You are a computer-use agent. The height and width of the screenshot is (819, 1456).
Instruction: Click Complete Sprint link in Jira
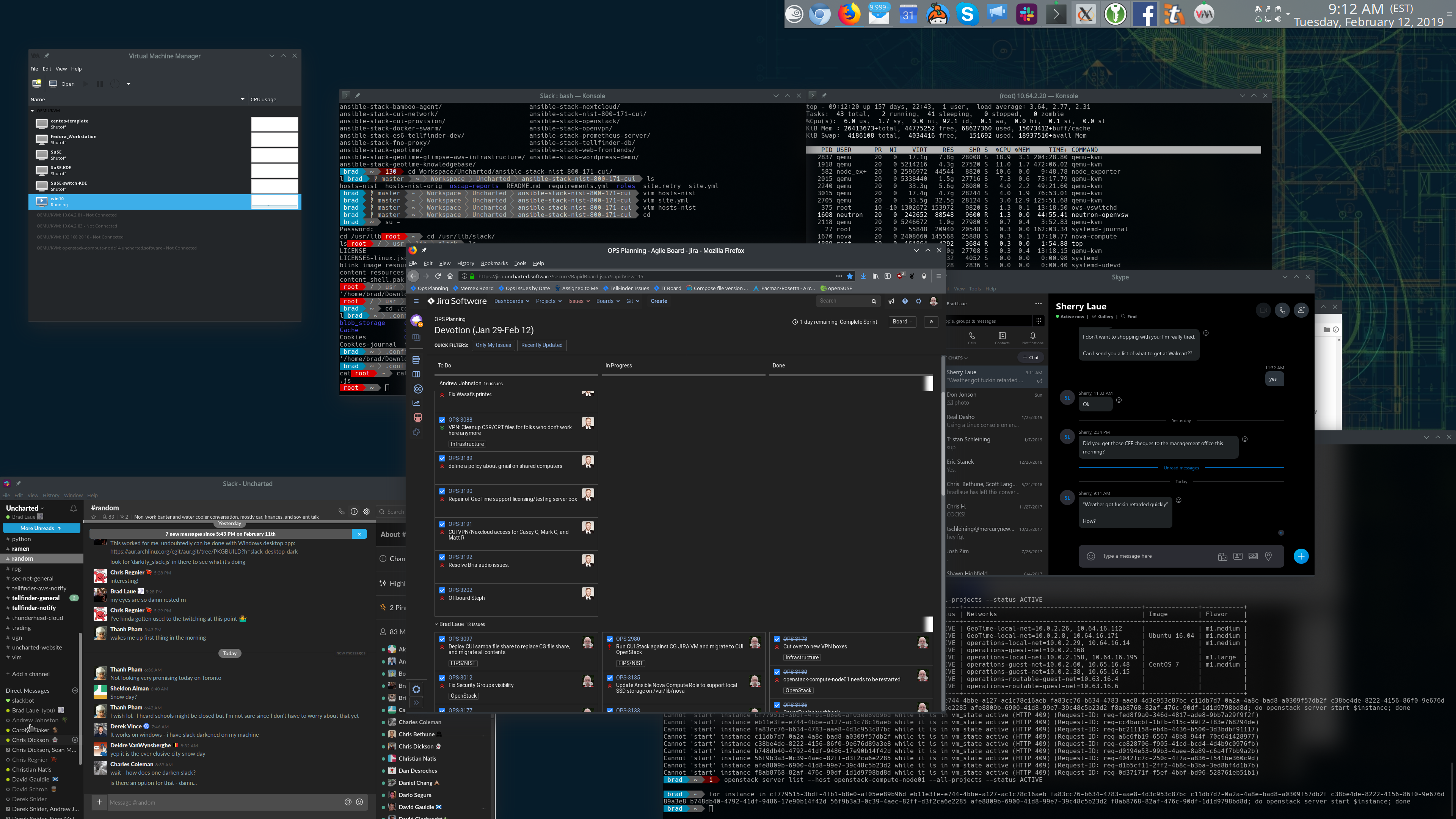(858, 322)
